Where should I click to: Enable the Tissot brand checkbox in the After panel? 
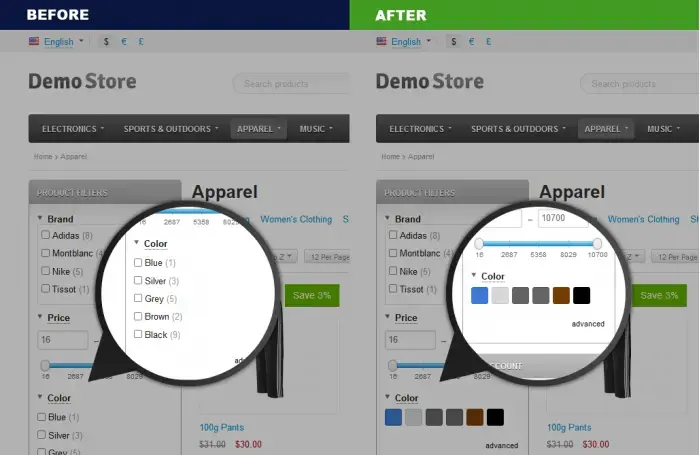[x=394, y=289]
